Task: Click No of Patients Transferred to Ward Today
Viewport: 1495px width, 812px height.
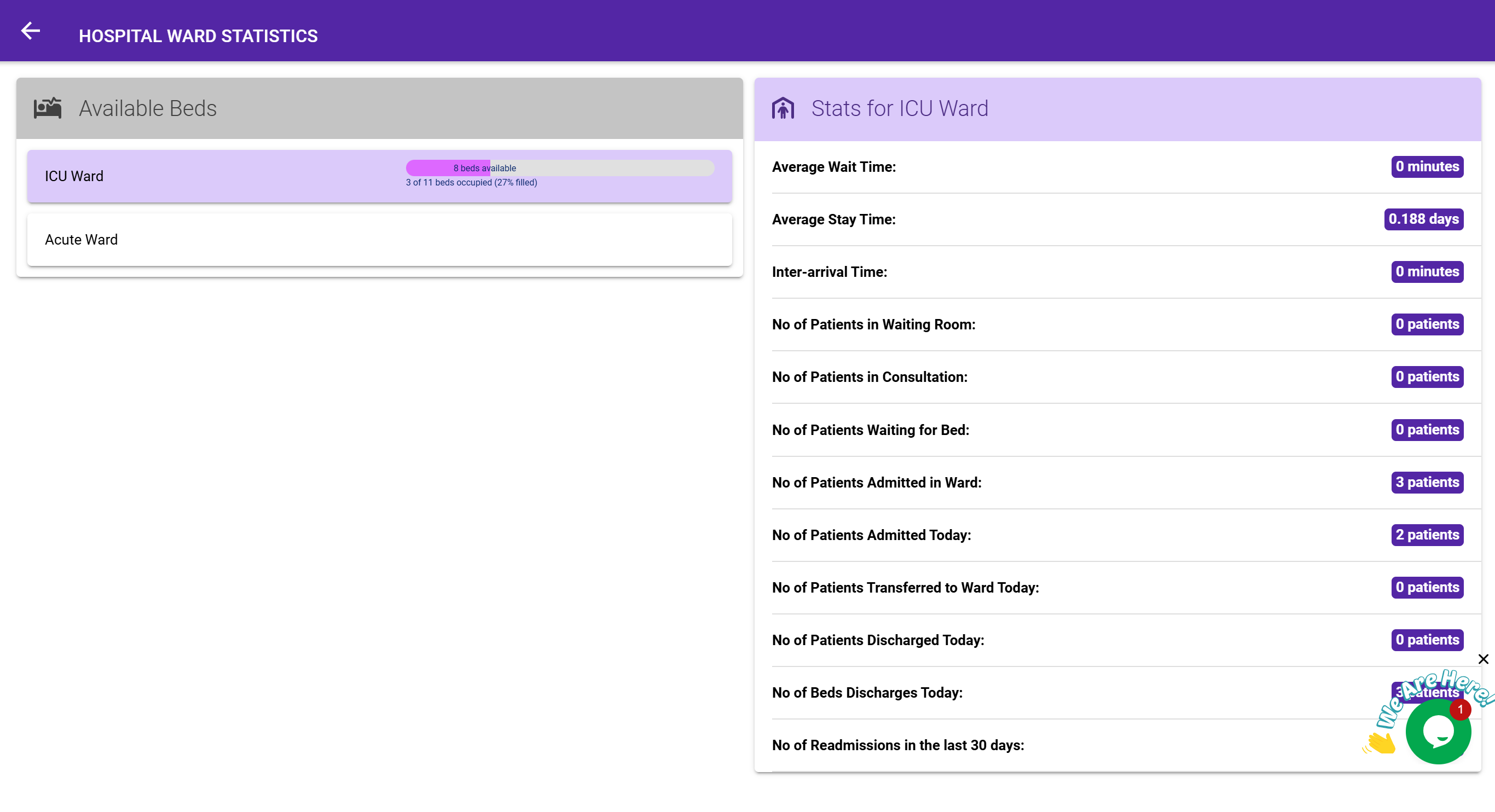Action: pos(905,588)
